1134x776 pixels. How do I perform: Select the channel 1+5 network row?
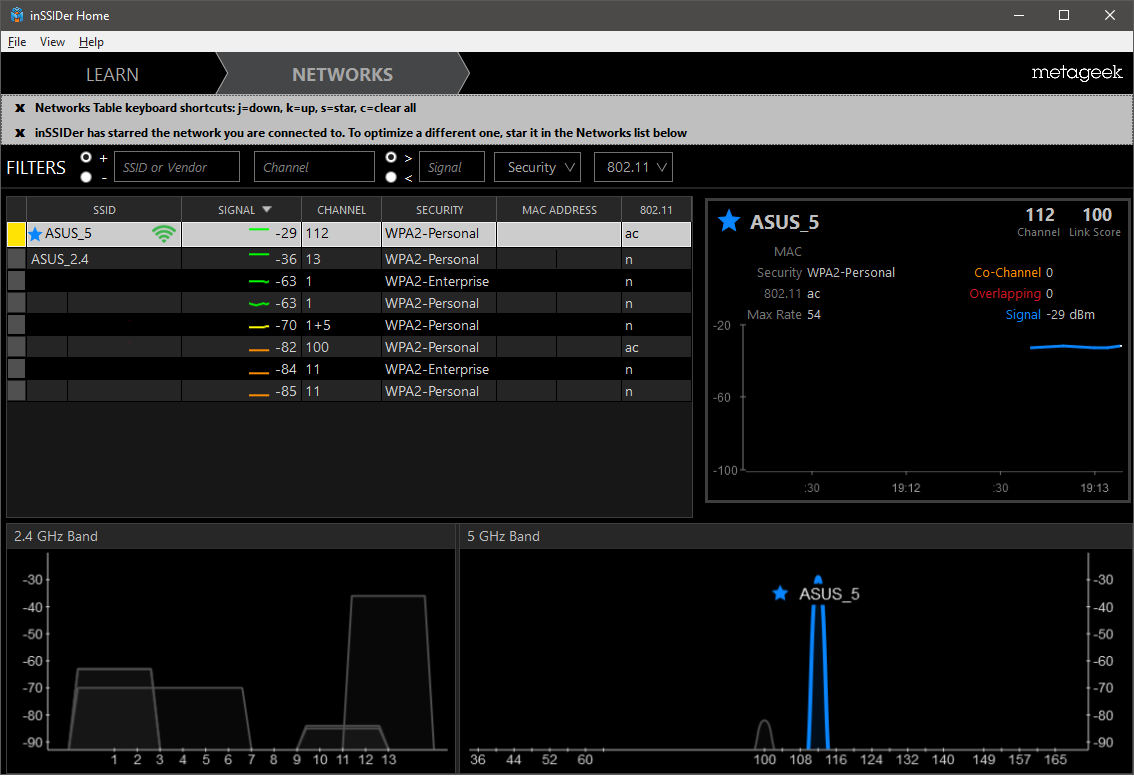click(349, 325)
